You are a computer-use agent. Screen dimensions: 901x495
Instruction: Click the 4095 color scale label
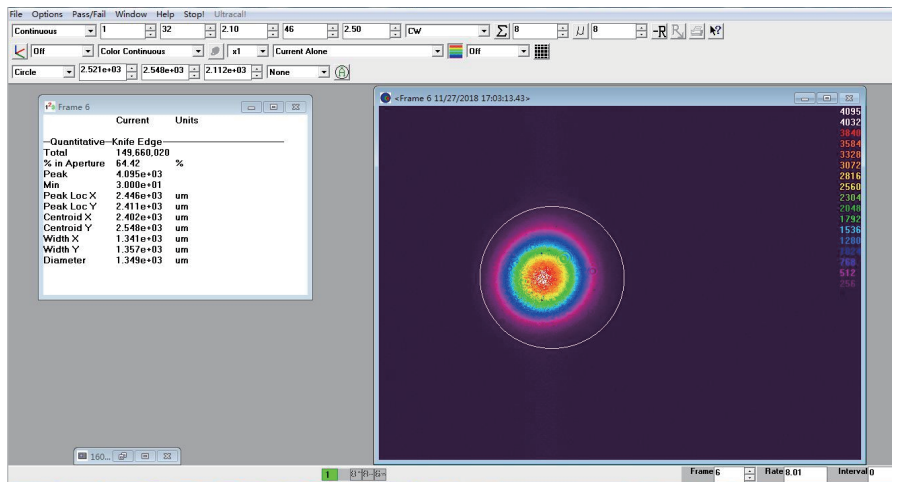coord(850,112)
